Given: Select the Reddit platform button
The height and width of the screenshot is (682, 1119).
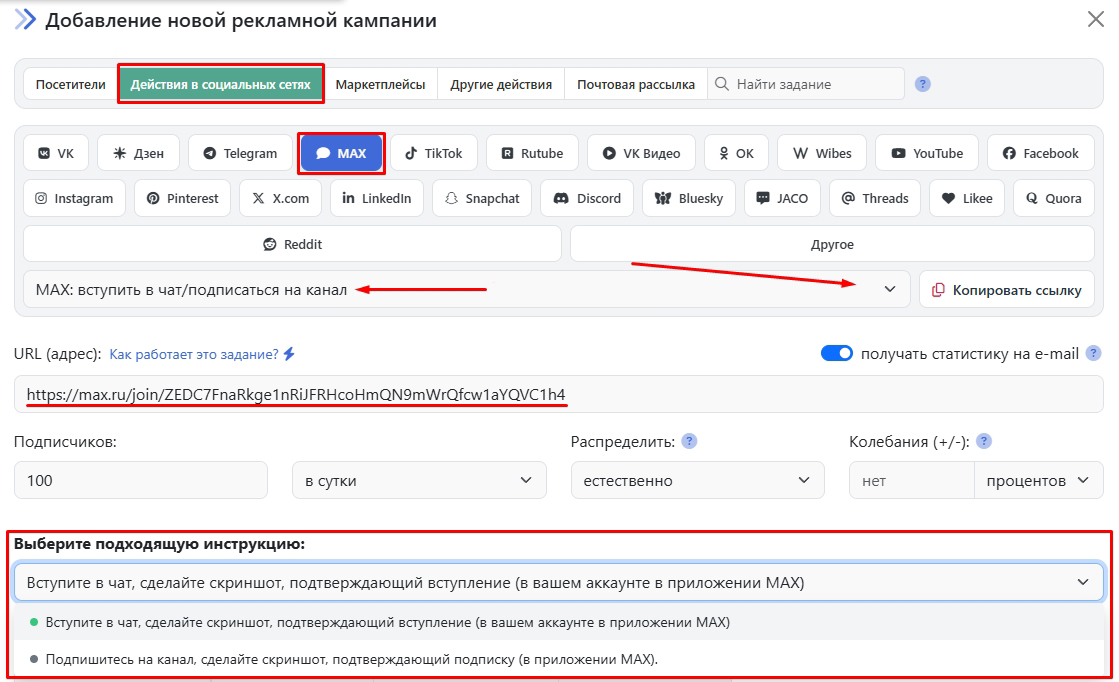Looking at the screenshot, I should tap(292, 244).
